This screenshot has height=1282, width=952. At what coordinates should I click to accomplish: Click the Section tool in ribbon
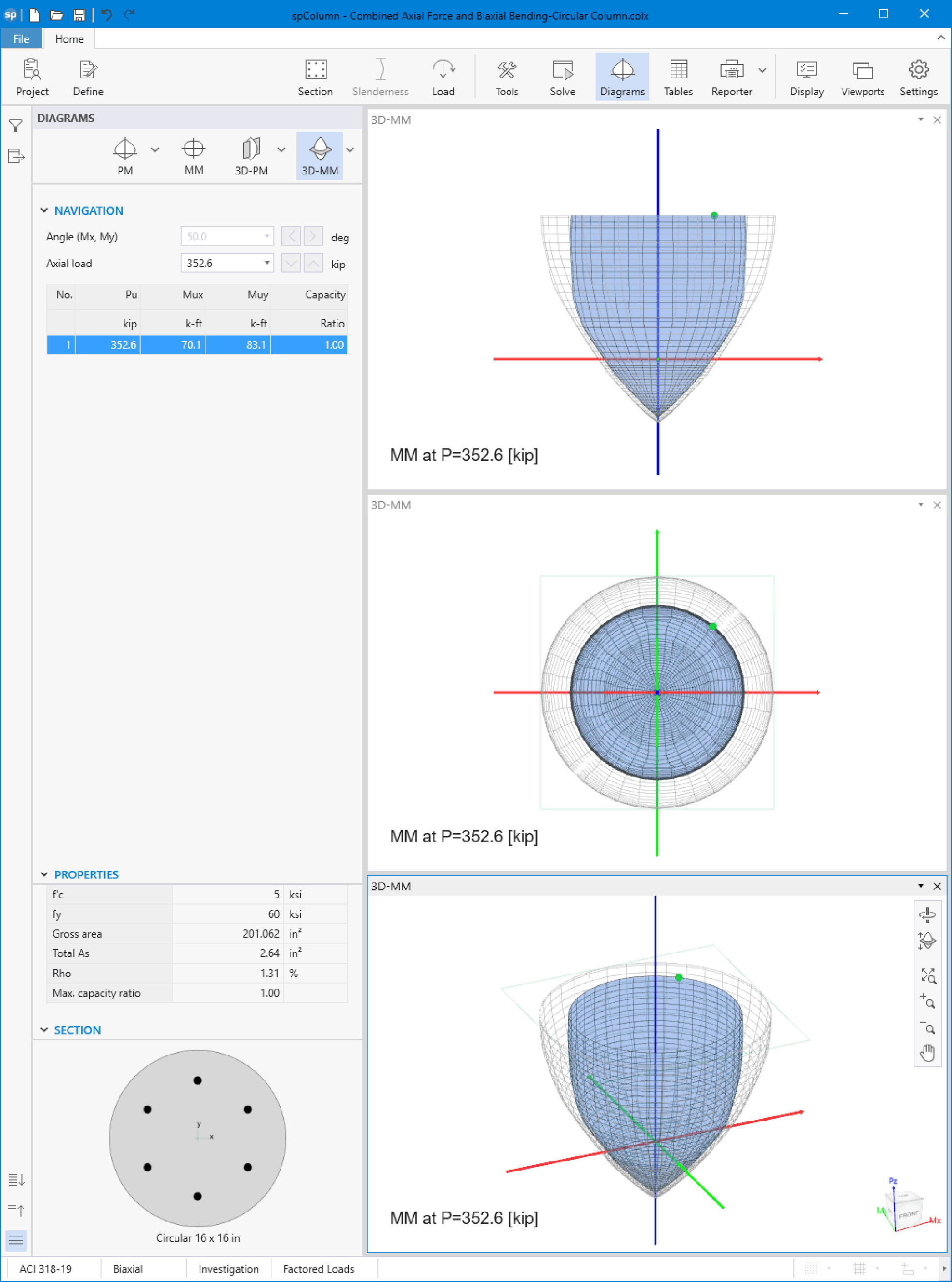tap(314, 77)
